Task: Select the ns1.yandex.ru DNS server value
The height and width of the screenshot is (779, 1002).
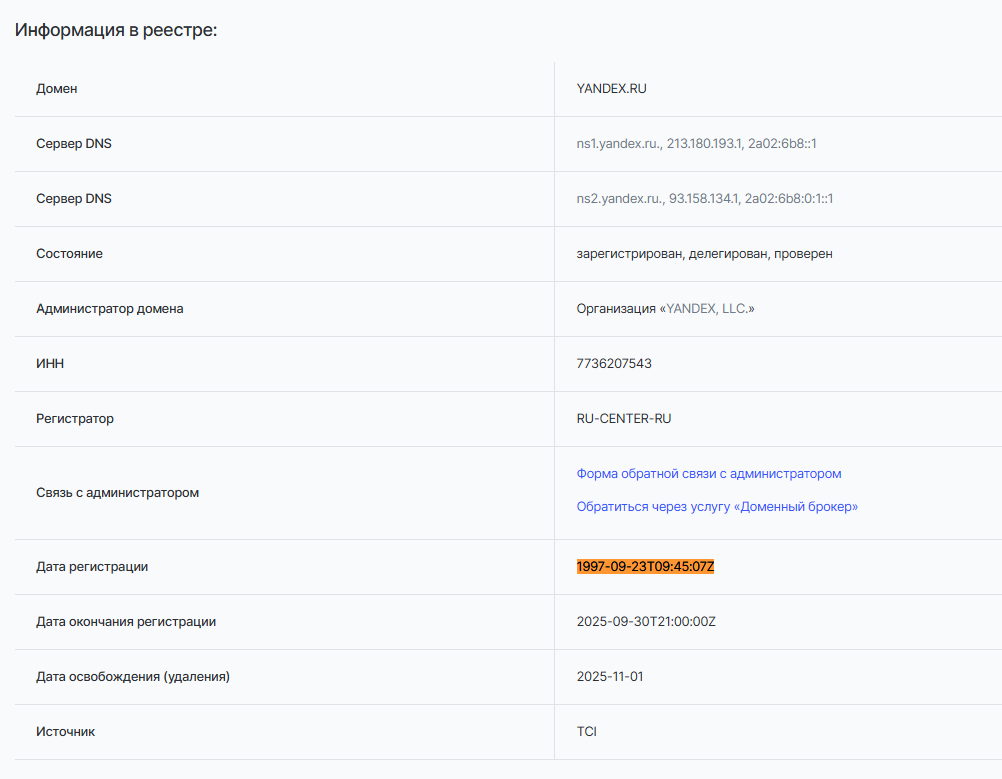Action: pos(696,144)
